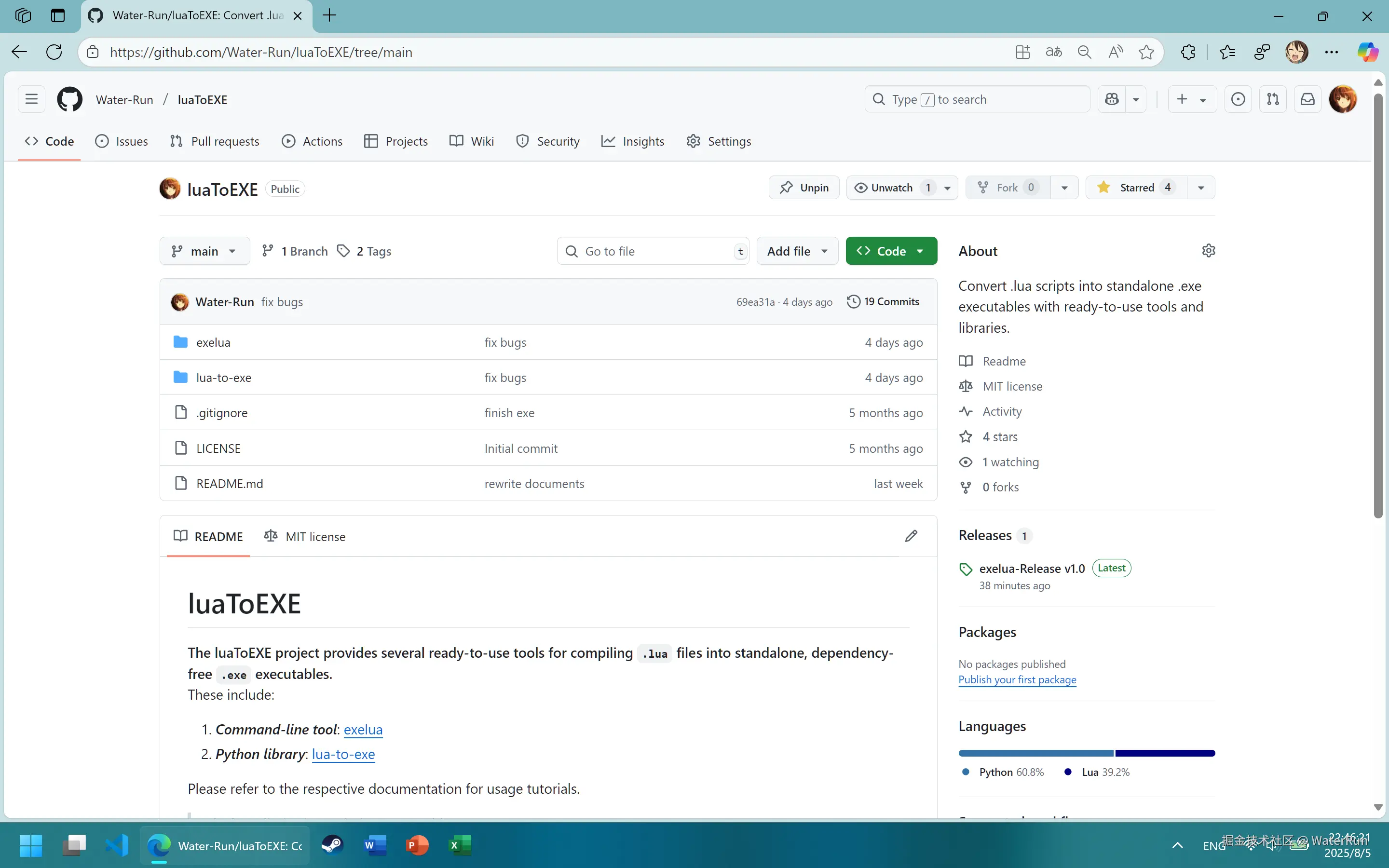The image size is (1389, 868).
Task: Click the GitHub Octocat home logo
Action: [69, 99]
